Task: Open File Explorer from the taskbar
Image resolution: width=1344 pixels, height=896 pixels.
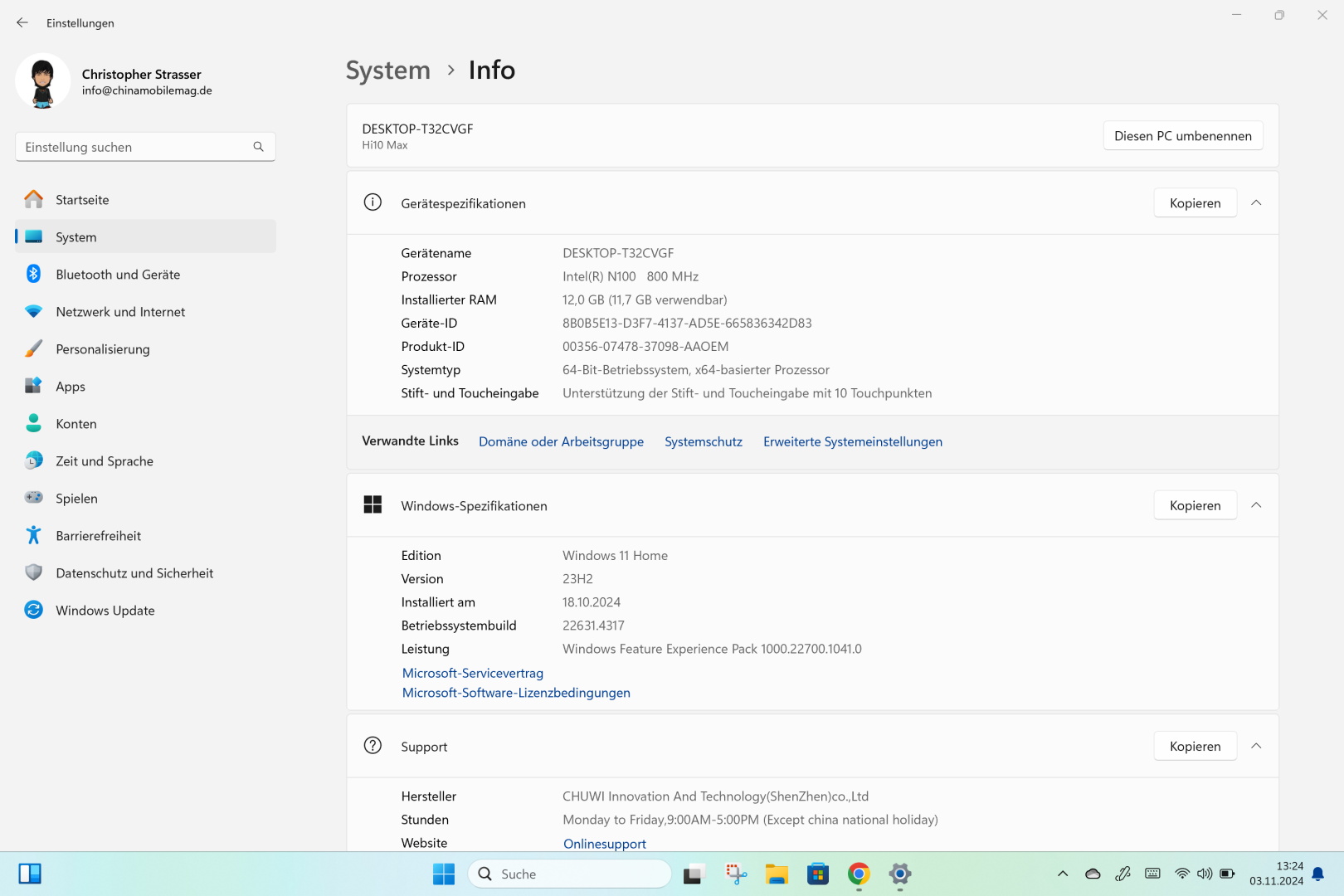Action: (777, 874)
